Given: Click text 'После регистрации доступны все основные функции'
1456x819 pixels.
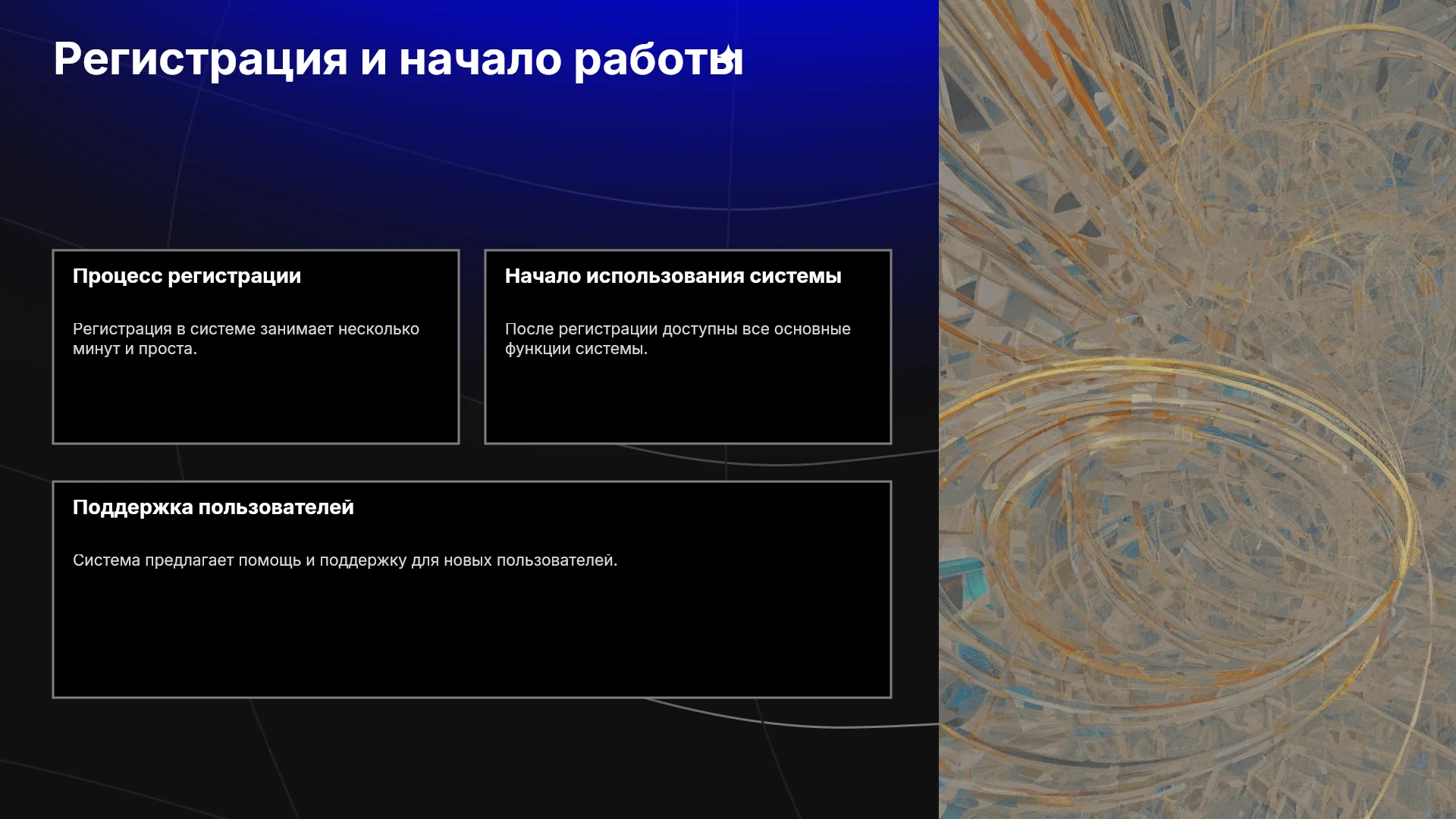Looking at the screenshot, I should (x=677, y=339).
